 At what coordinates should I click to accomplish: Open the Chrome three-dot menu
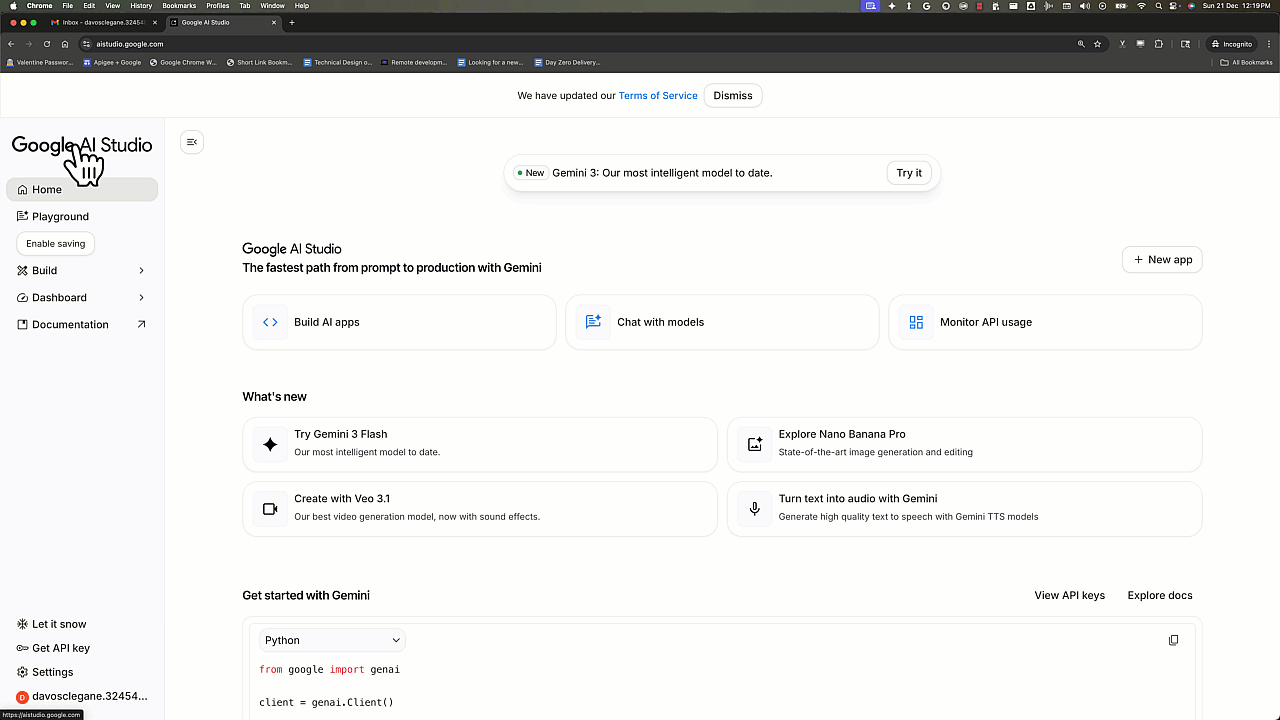[x=1268, y=44]
